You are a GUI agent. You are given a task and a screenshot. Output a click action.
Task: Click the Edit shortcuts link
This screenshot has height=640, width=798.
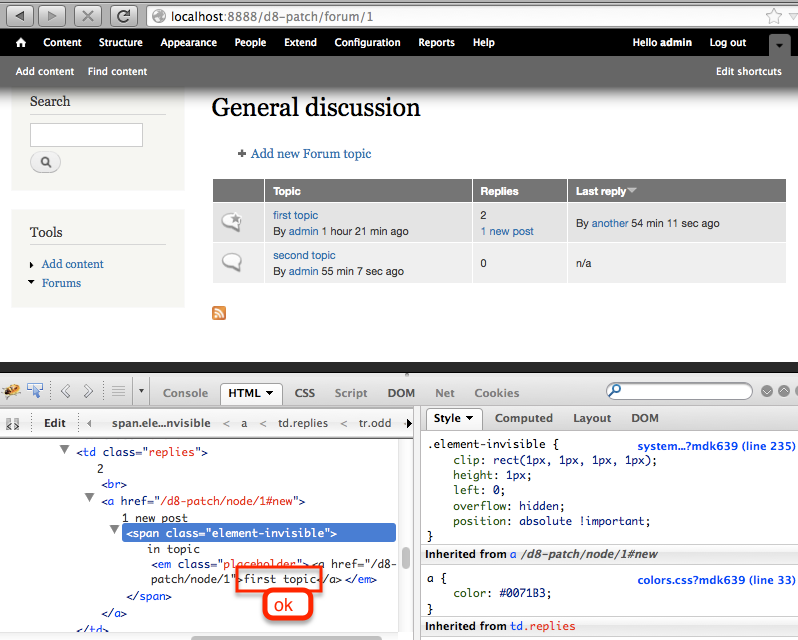749,72
